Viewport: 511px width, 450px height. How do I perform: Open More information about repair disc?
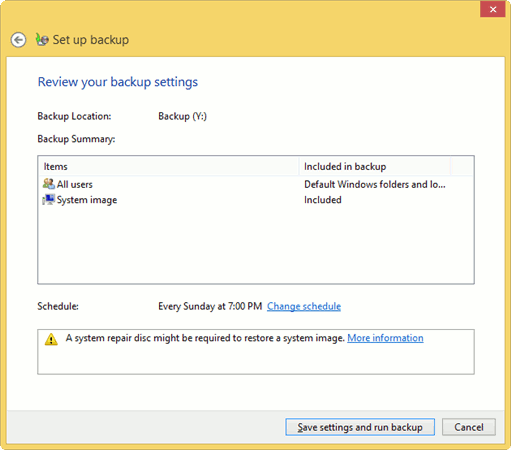coord(385,338)
